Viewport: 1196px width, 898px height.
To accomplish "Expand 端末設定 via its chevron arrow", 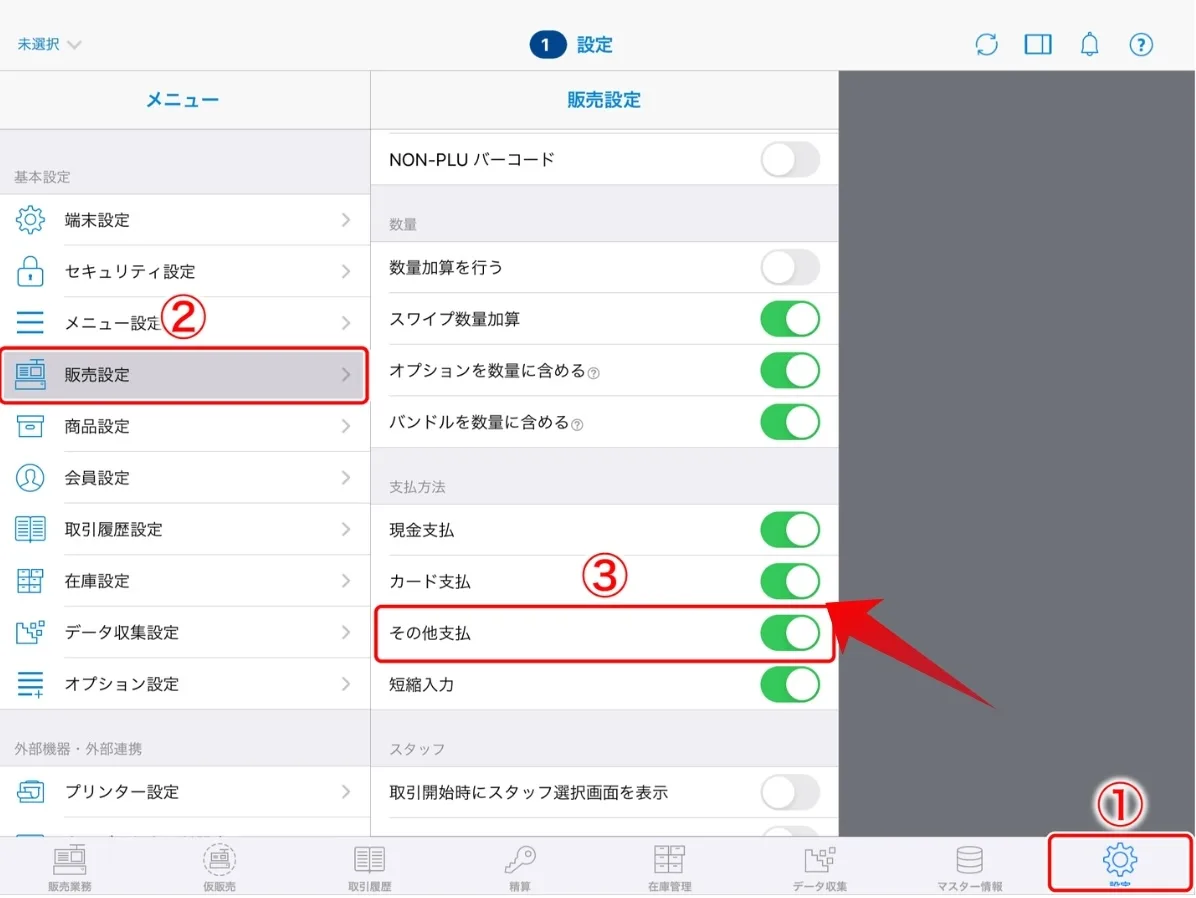I will (346, 220).
